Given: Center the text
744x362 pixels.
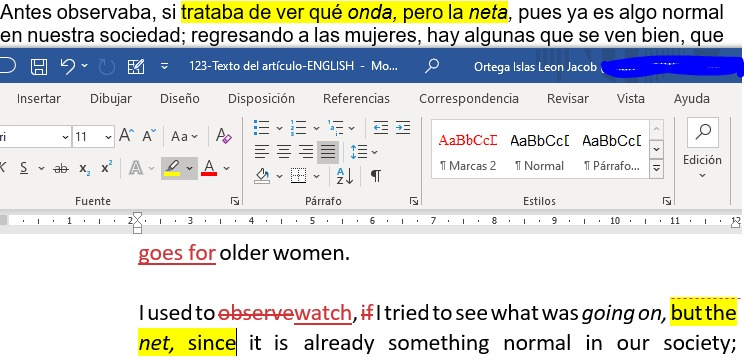Looking at the screenshot, I should [x=284, y=152].
